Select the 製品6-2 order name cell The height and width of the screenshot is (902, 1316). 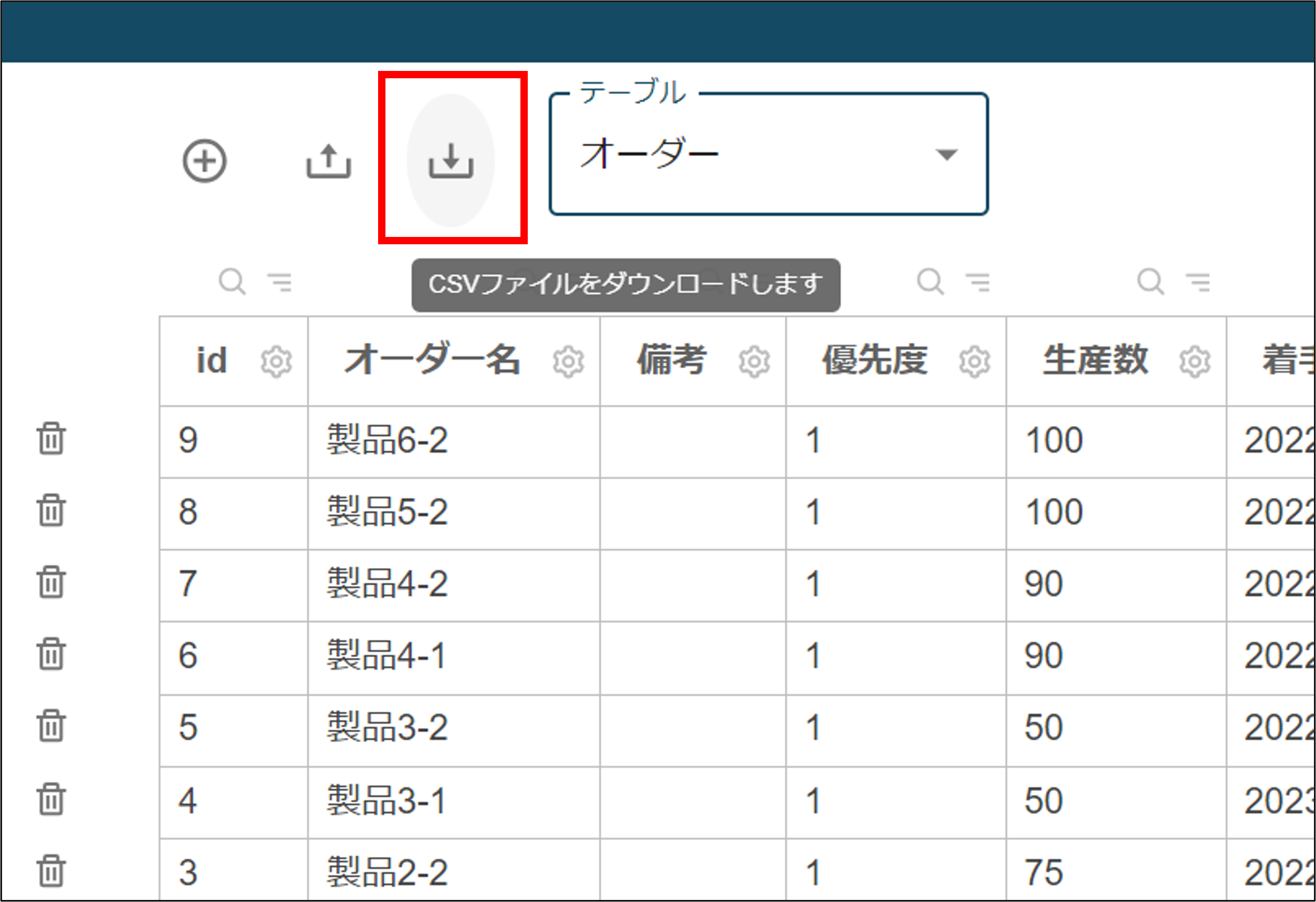pos(454,441)
